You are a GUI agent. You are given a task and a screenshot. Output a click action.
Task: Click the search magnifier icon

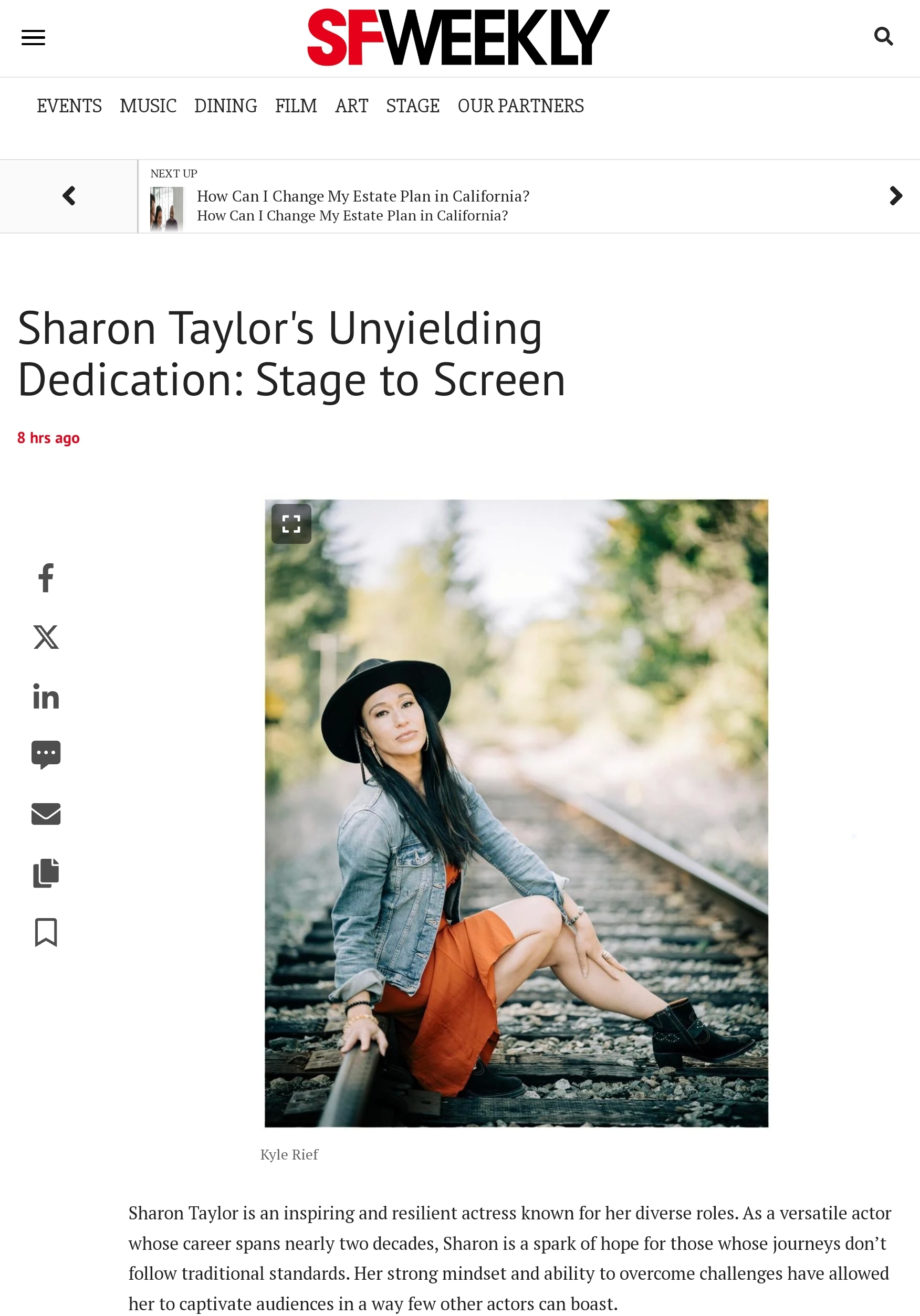[883, 37]
